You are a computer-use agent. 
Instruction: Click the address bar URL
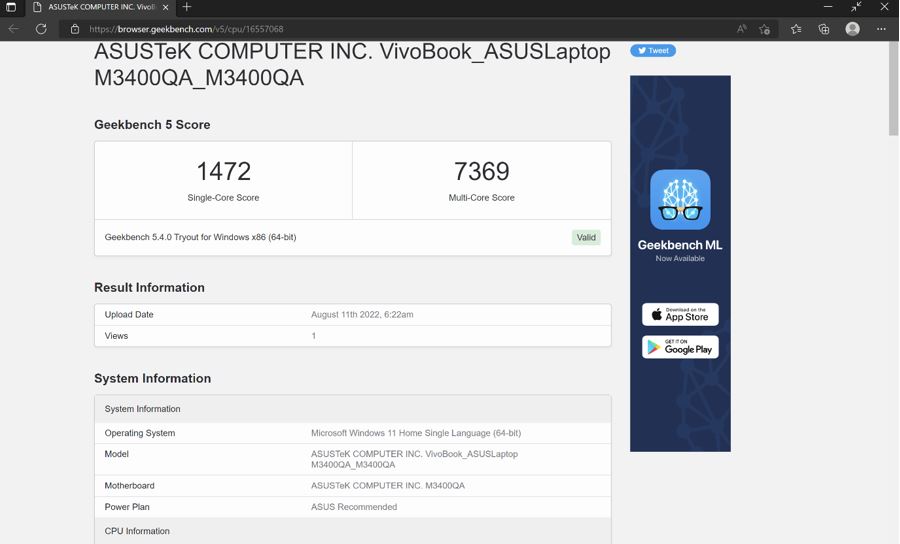click(x=186, y=29)
